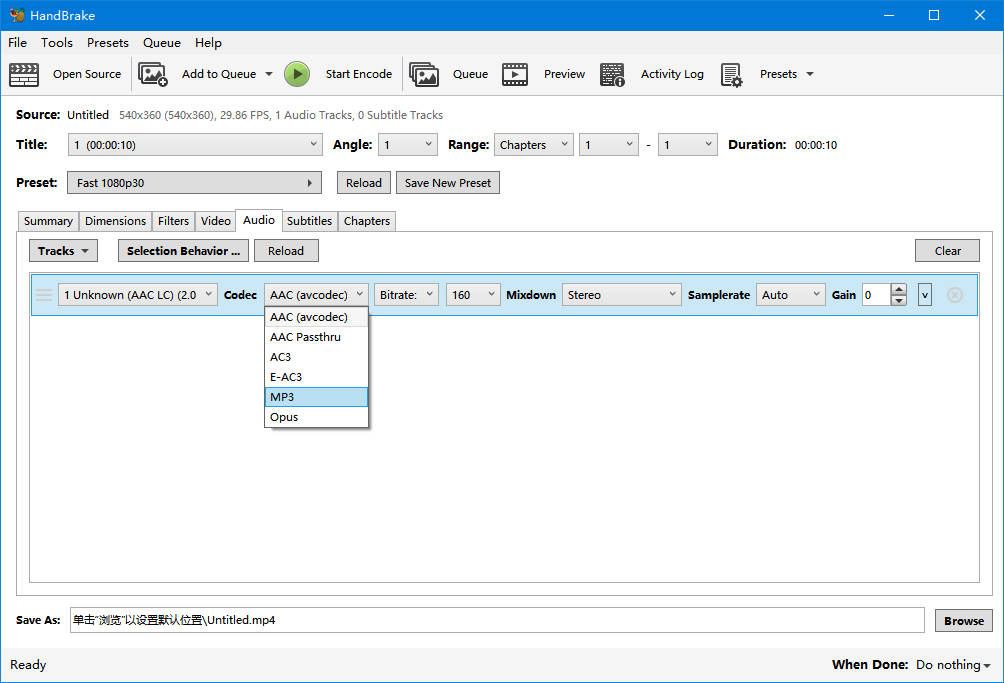Image resolution: width=1004 pixels, height=683 pixels.
Task: Click the Save New Preset button
Action: point(448,183)
